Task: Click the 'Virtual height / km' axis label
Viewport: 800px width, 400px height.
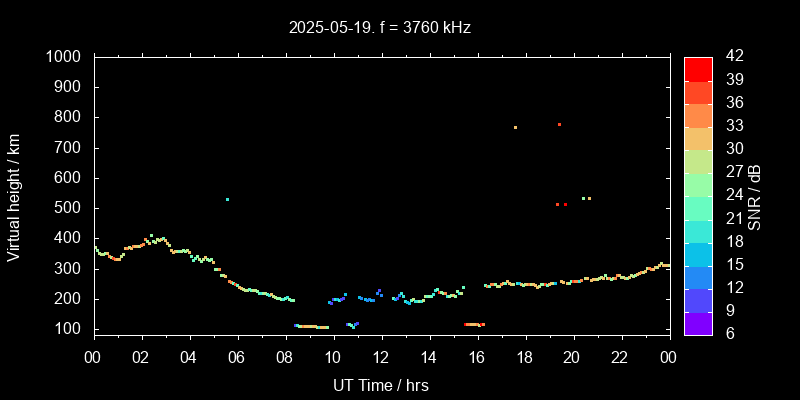Action: tap(14, 196)
